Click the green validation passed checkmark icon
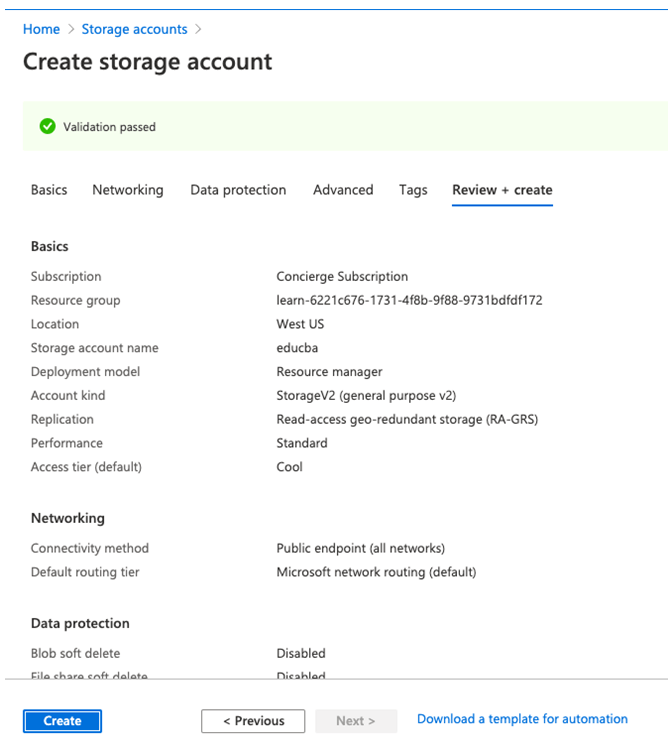Image resolution: width=671 pixels, height=742 pixels. 46,127
